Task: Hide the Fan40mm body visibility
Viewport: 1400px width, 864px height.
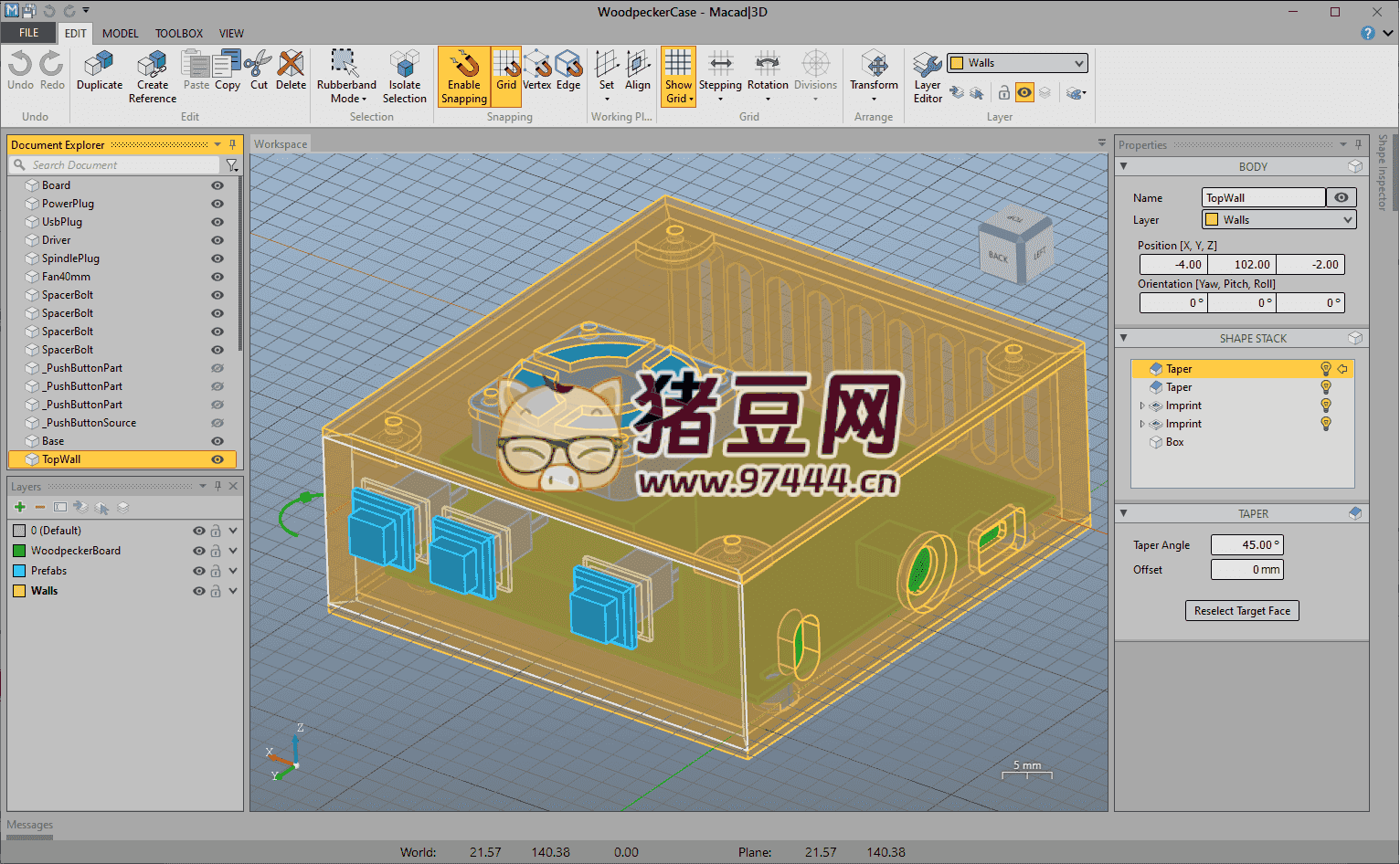Action: click(217, 277)
